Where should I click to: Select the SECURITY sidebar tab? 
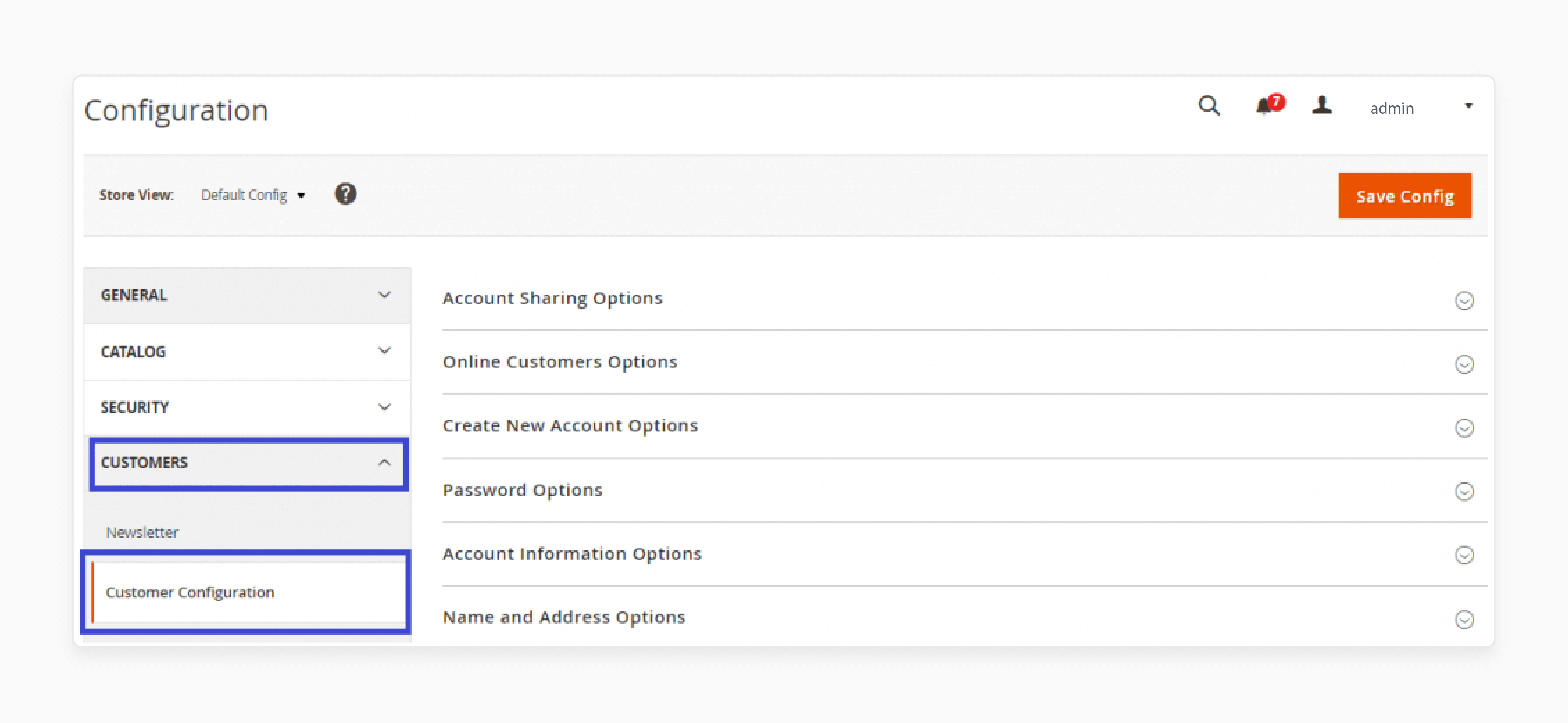tap(247, 407)
